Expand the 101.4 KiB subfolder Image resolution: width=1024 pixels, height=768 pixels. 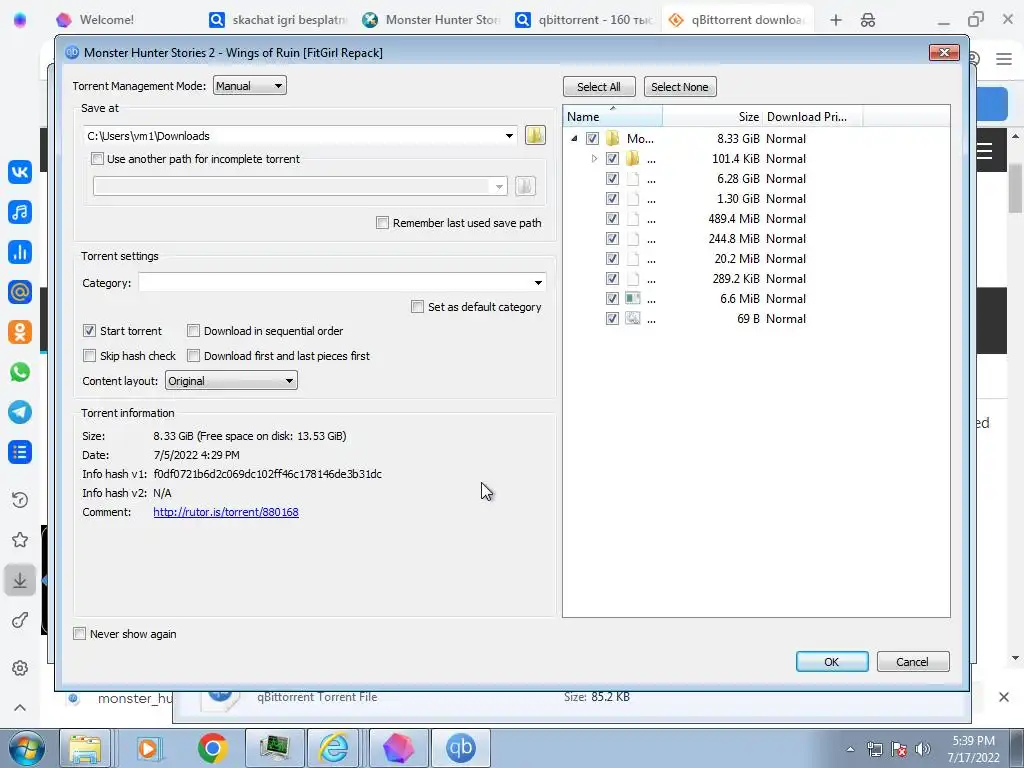click(594, 159)
